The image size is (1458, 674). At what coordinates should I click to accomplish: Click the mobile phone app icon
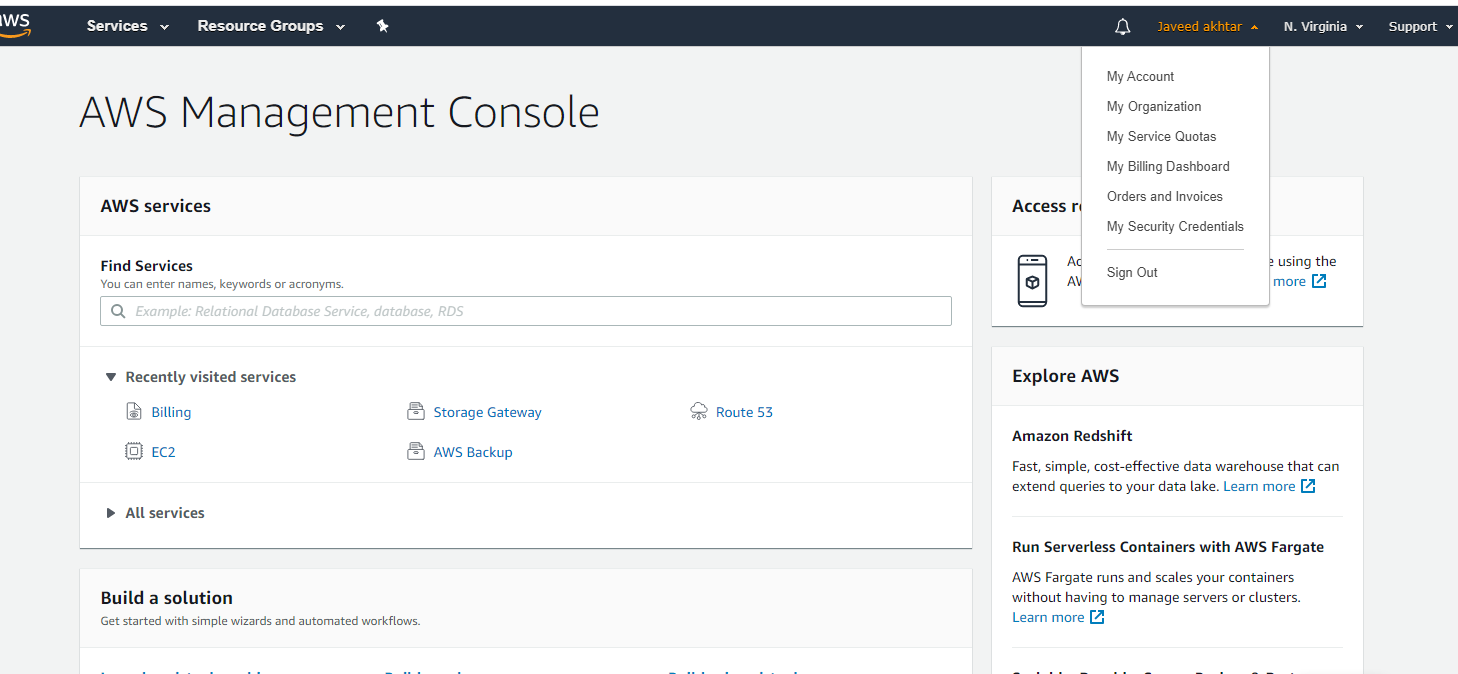[x=1032, y=281]
